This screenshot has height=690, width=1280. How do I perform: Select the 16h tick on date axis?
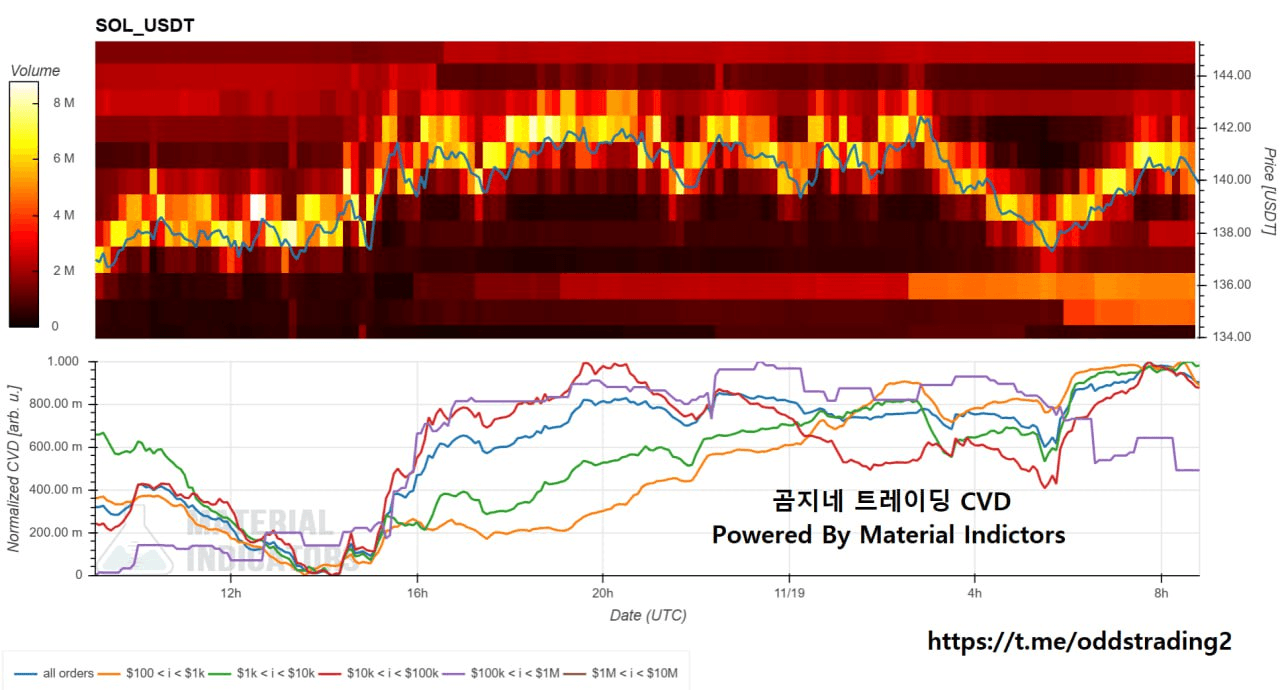(x=417, y=592)
